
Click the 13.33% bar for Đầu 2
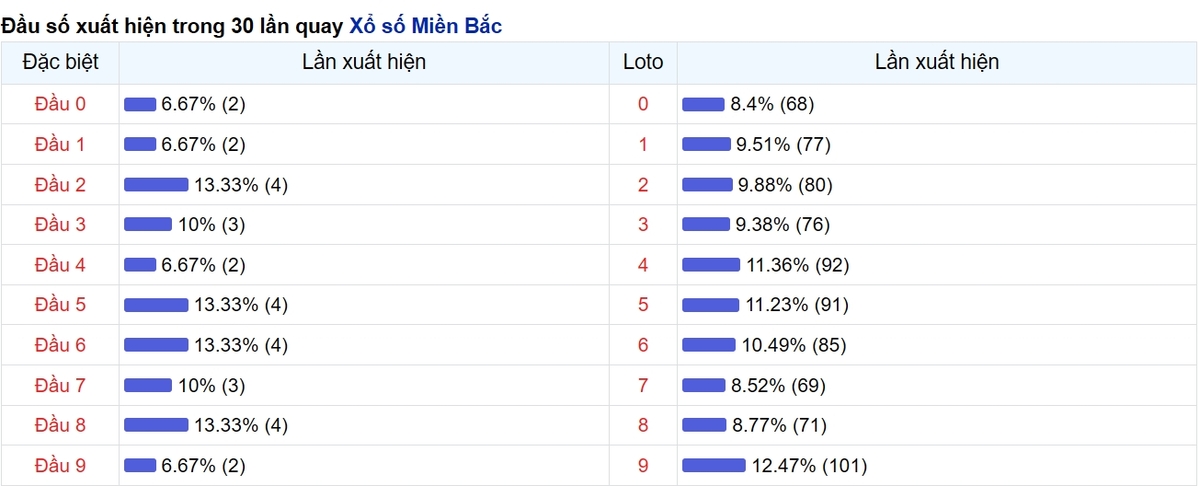click(x=156, y=184)
